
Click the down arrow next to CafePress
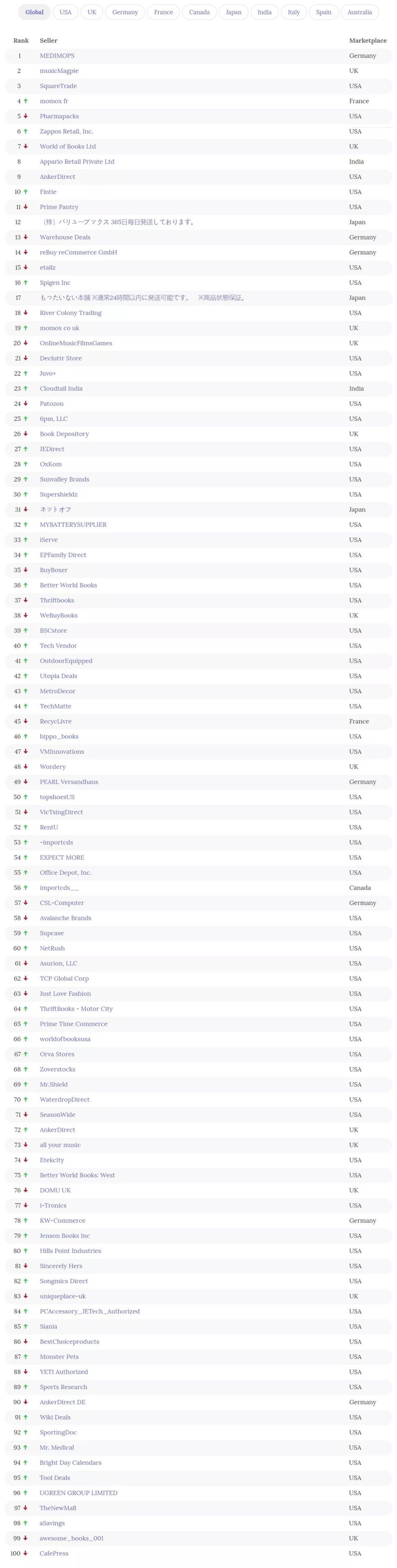tap(25, 1553)
